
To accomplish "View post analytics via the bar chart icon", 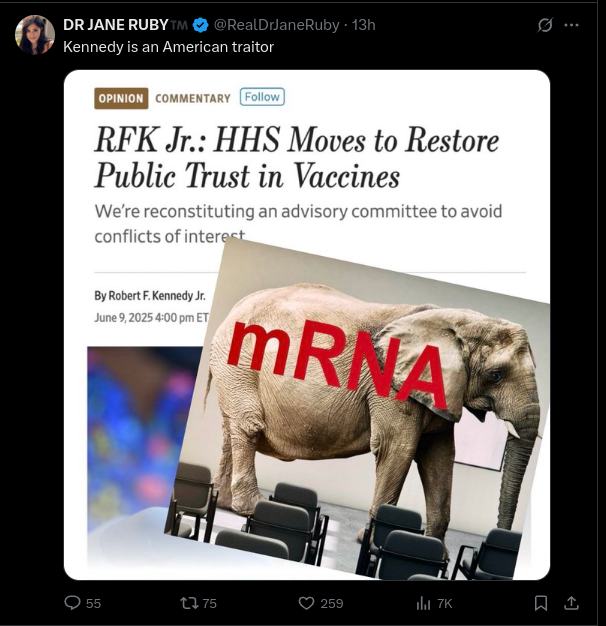I will pyautogui.click(x=423, y=603).
